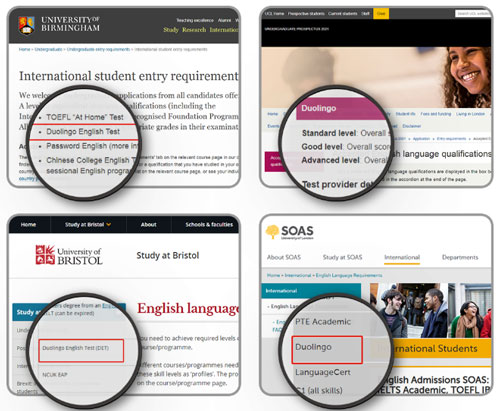Viewport: 500px width, 411px height.
Task: Select Duolingo in the SOAS test list
Action: 313,347
